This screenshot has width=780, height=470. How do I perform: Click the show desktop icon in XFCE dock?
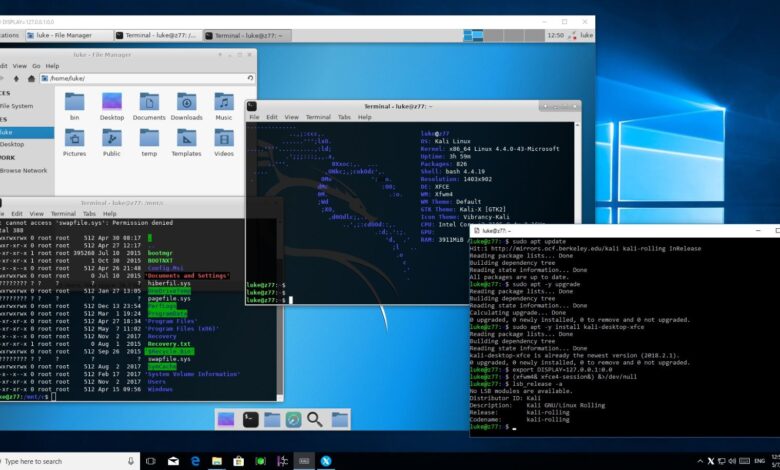(226, 419)
